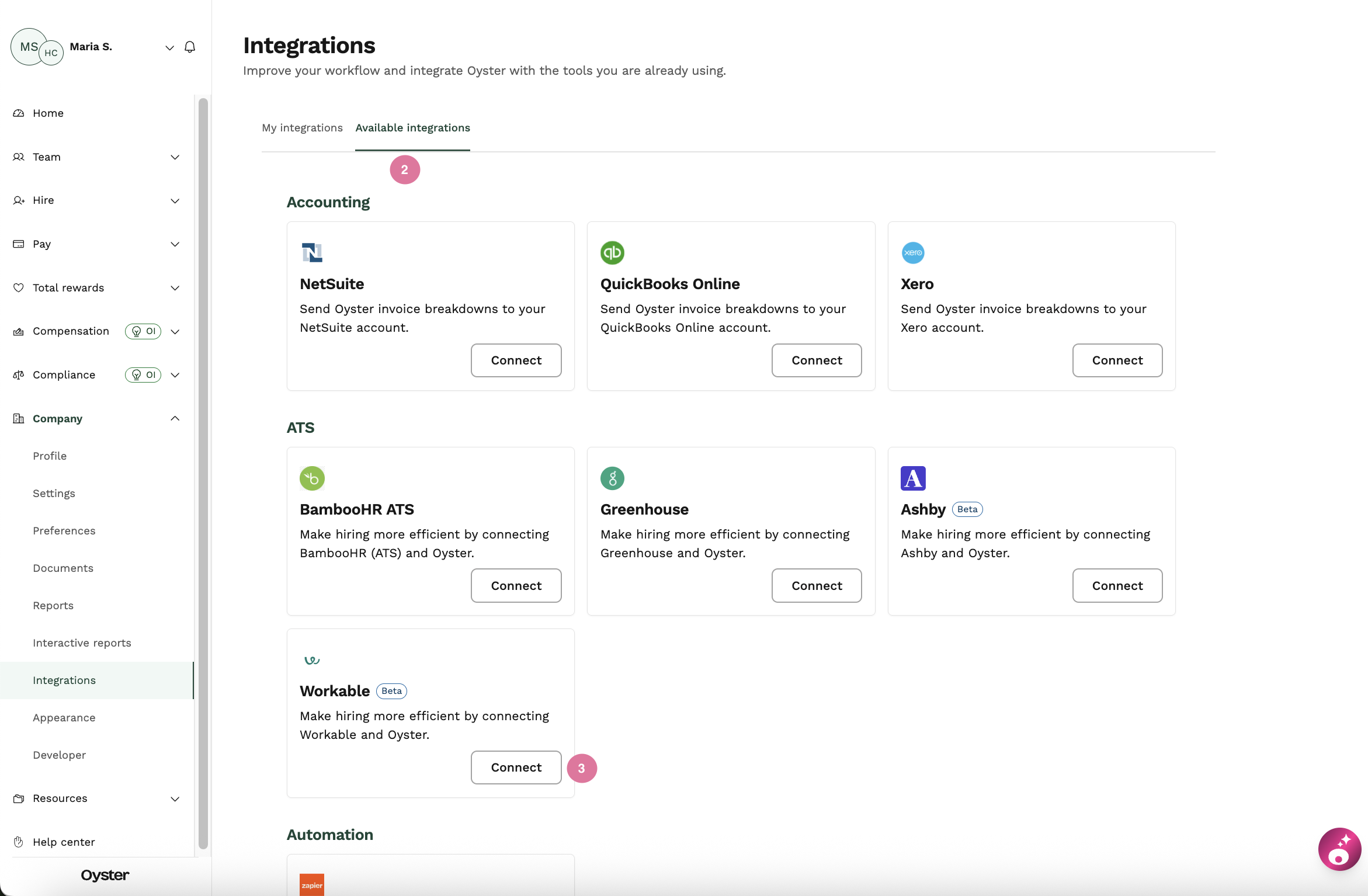Open Company Settings page
The height and width of the screenshot is (896, 1368).
tap(54, 494)
